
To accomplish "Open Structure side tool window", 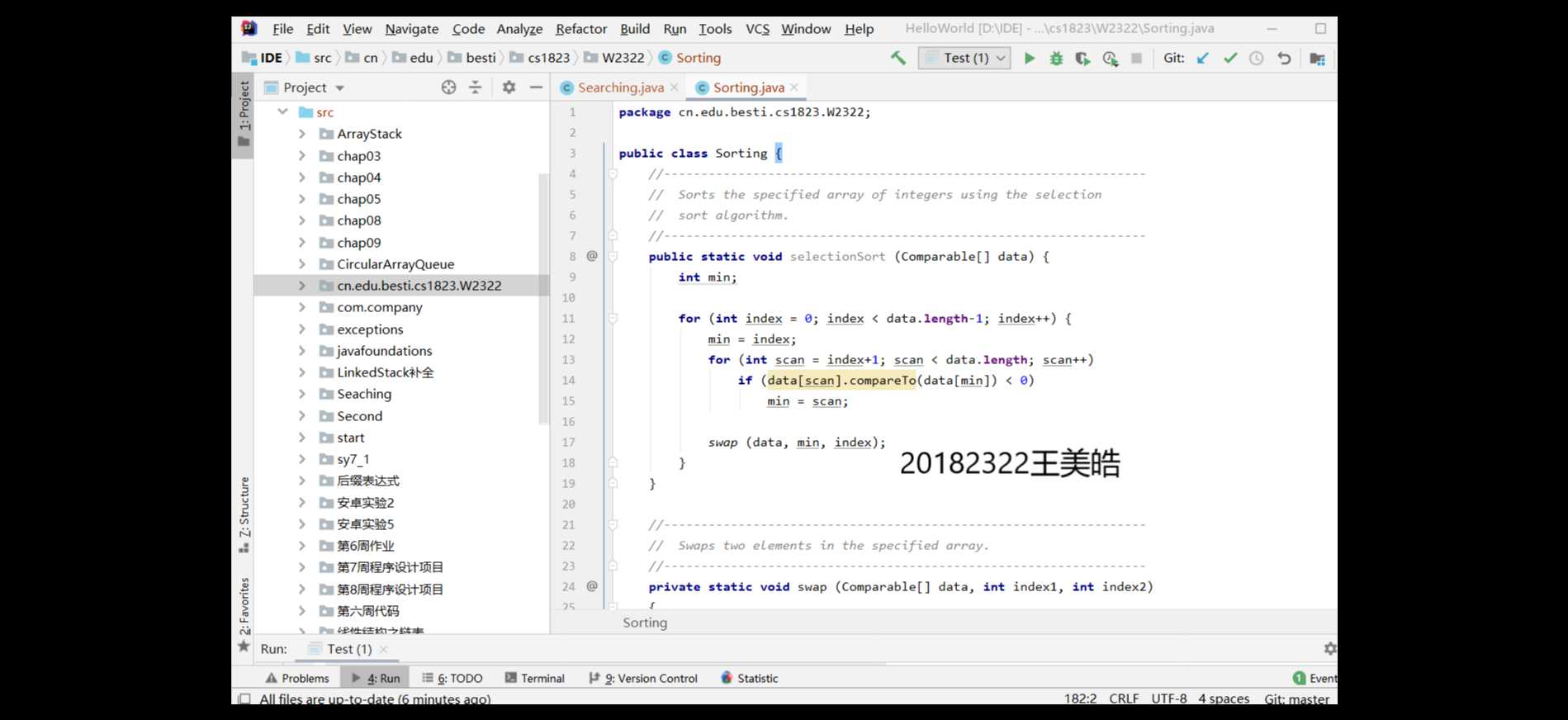I will tap(244, 514).
